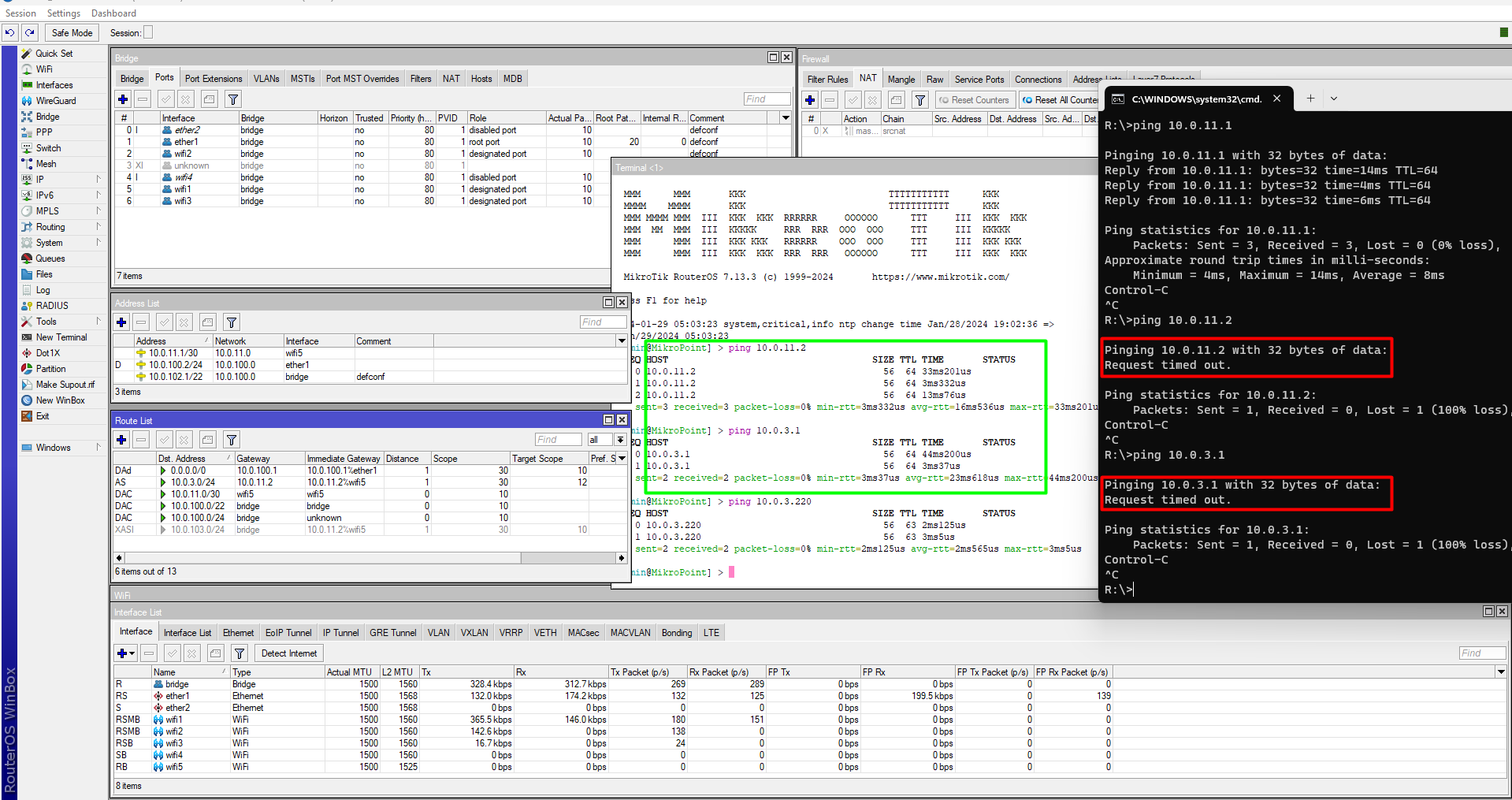Click Reset All Counters in Firewall
1512x800 pixels.
click(x=1061, y=100)
